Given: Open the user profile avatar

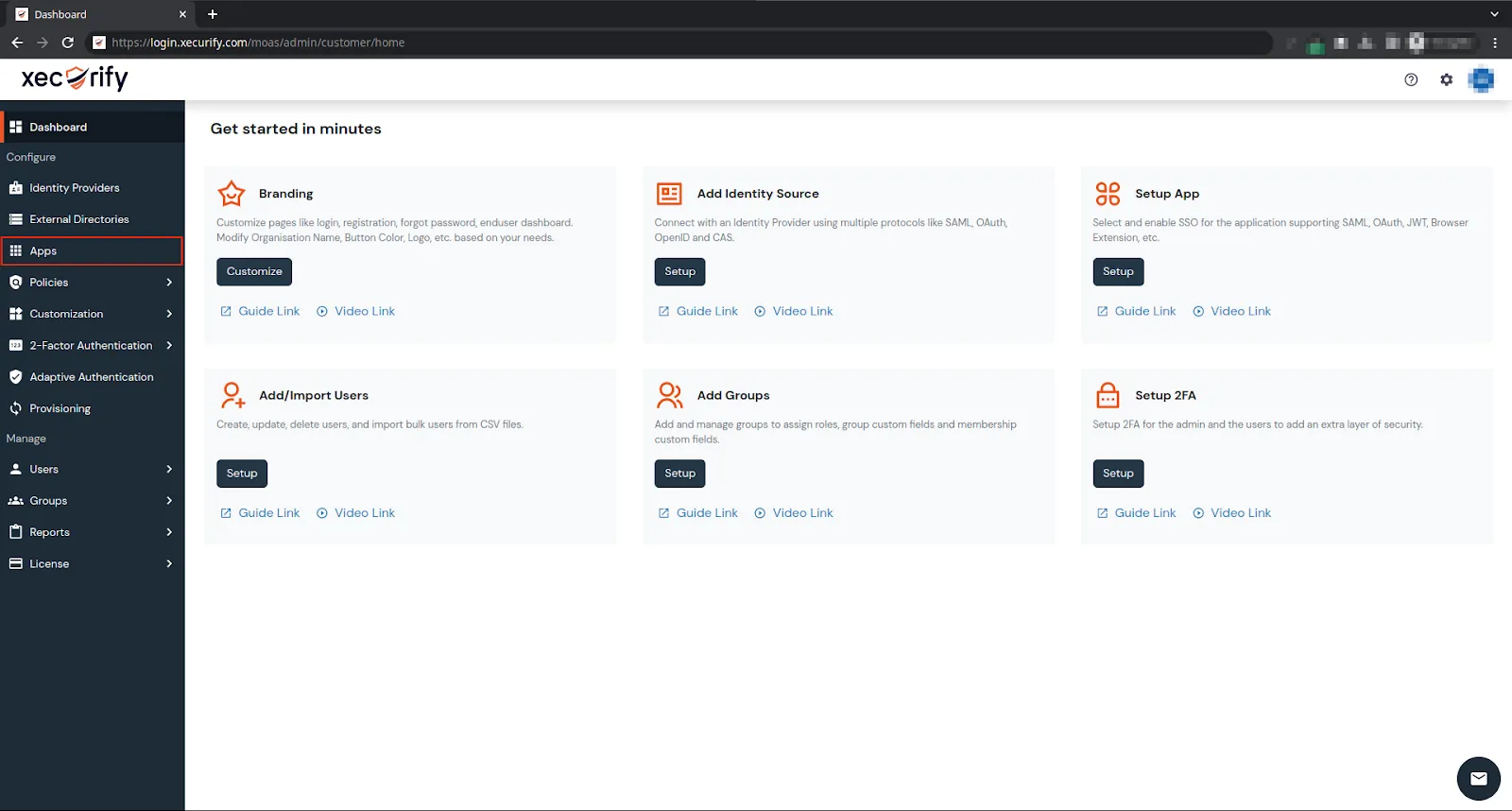Looking at the screenshot, I should (1481, 80).
